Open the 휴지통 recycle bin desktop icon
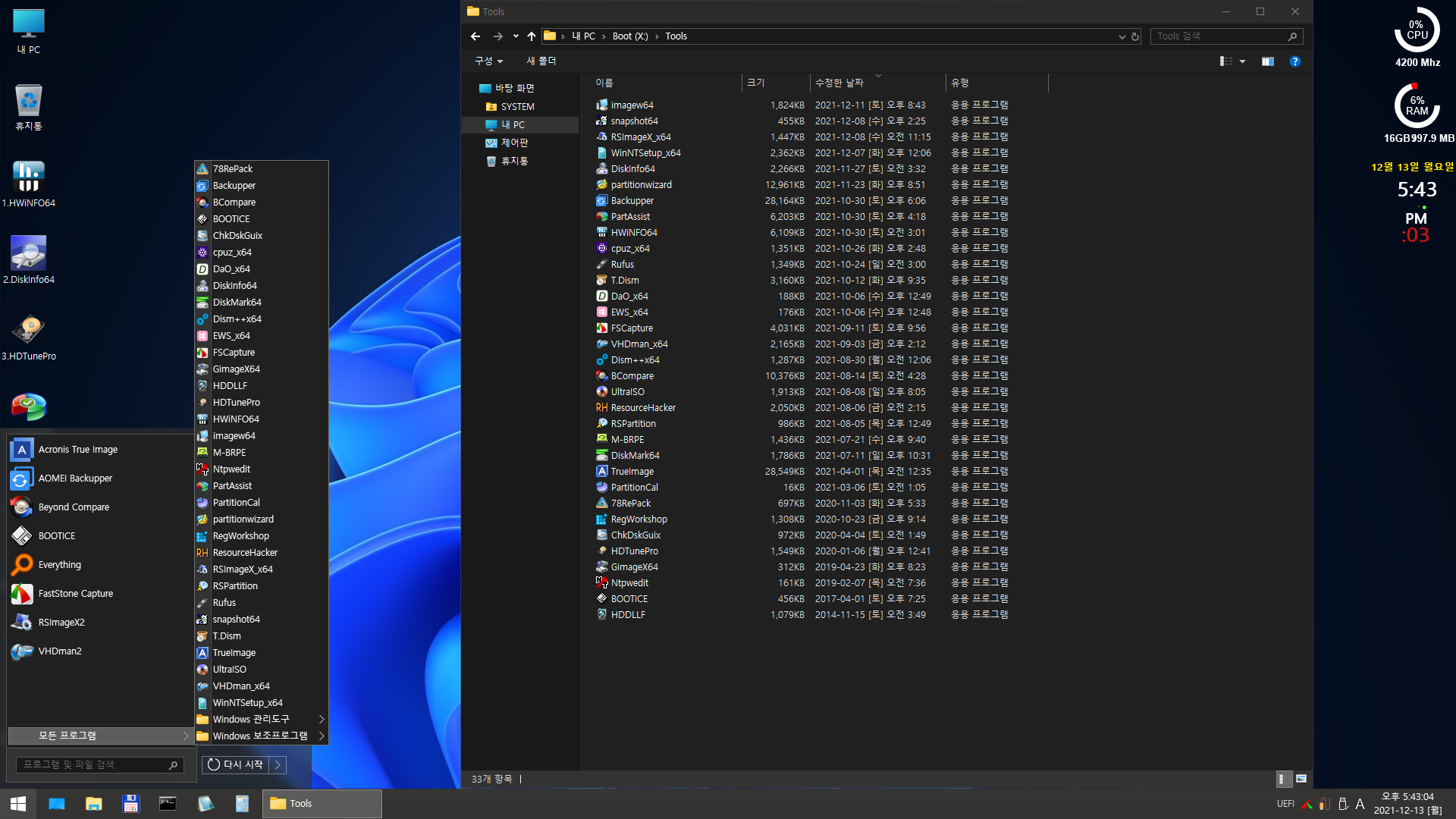 (x=29, y=108)
